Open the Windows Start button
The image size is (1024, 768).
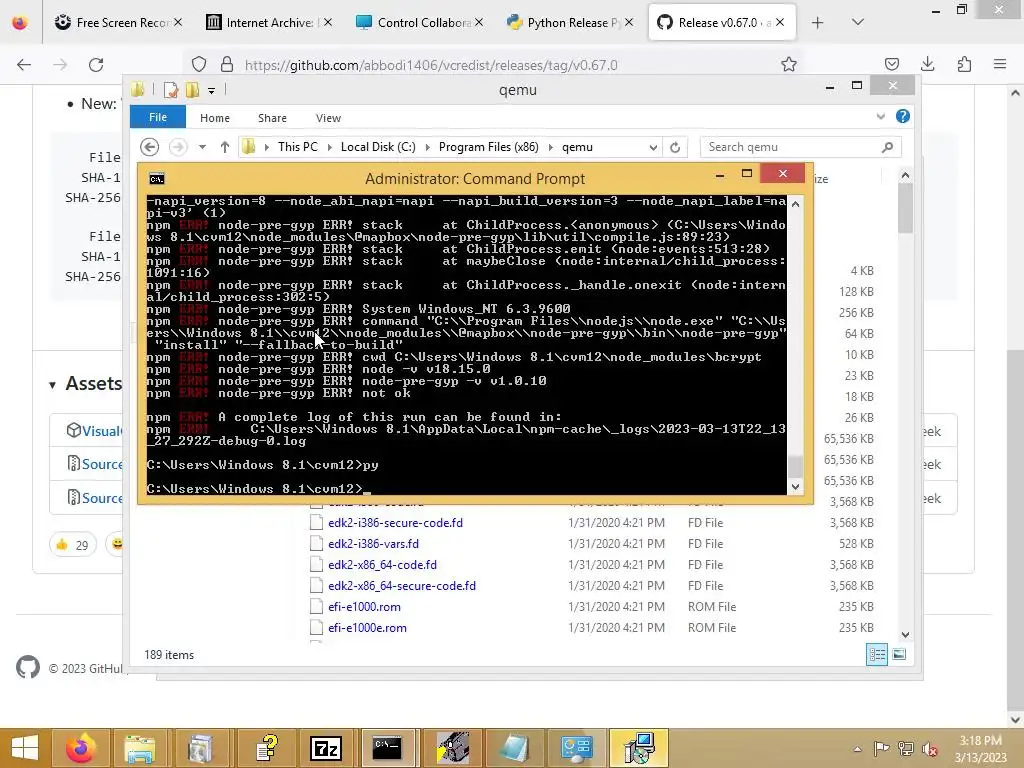coord(25,748)
